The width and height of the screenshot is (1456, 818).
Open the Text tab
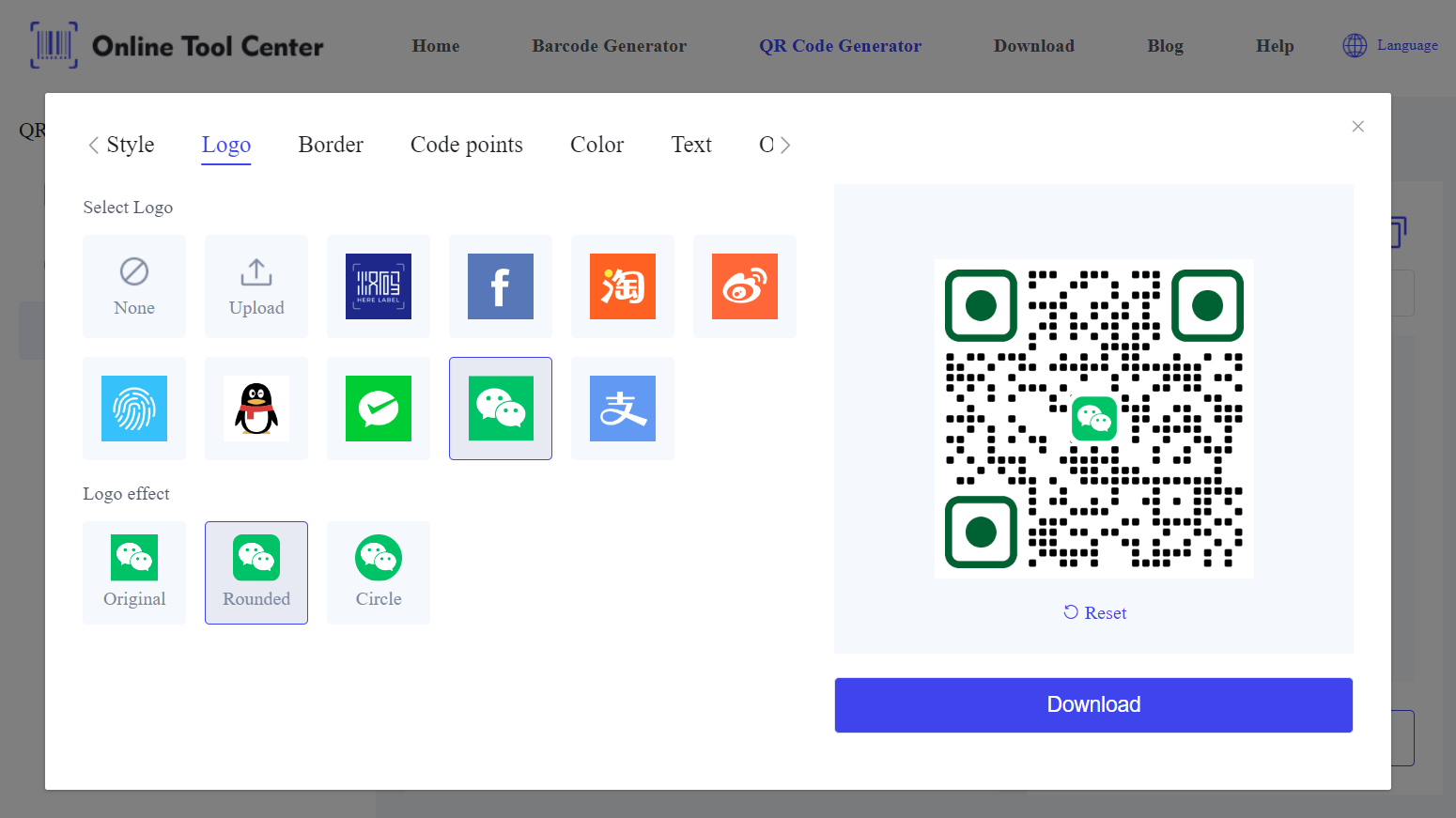click(691, 145)
